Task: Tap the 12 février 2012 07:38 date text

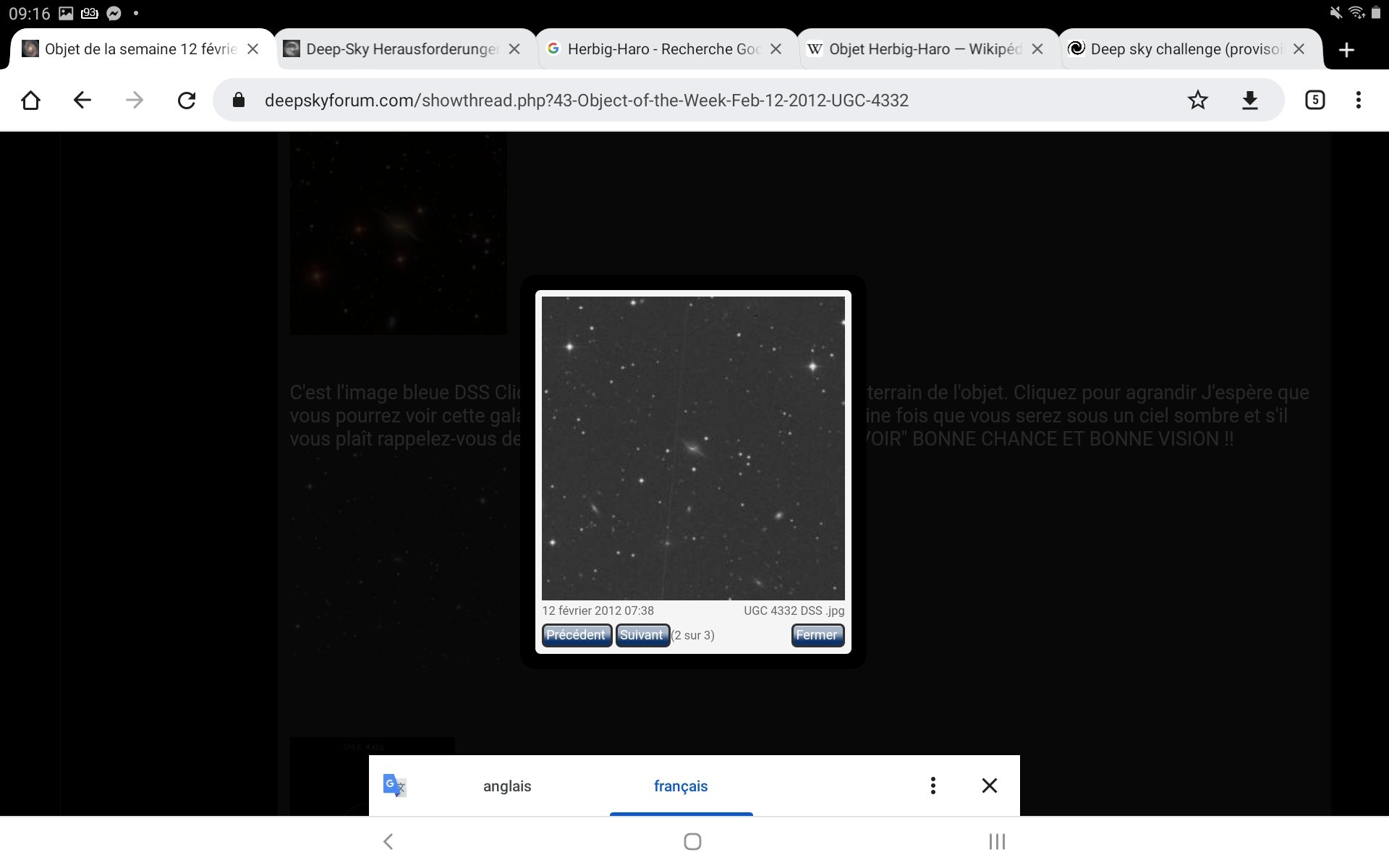Action: (598, 610)
